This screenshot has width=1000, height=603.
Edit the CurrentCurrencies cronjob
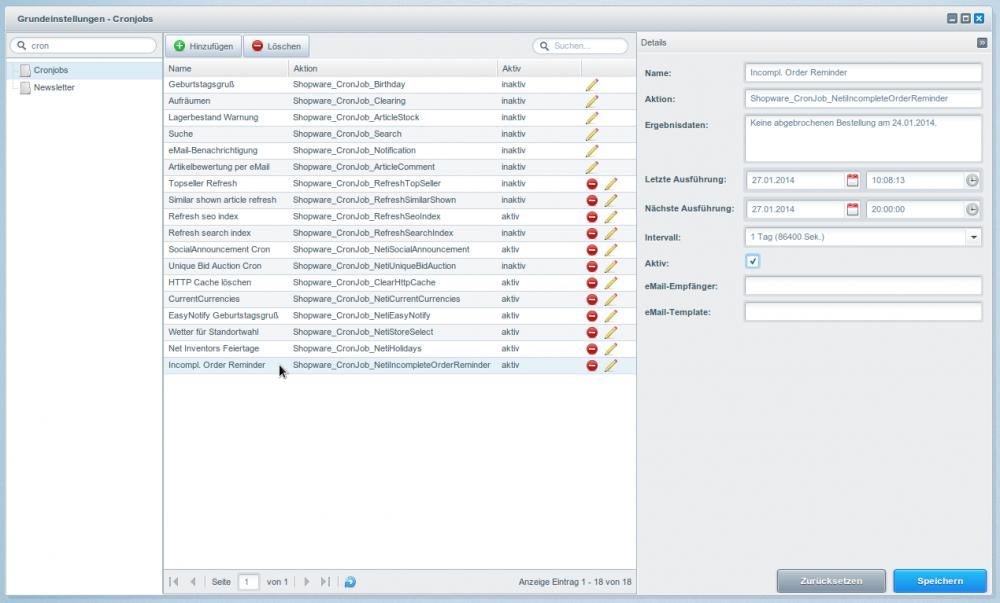[x=610, y=300]
